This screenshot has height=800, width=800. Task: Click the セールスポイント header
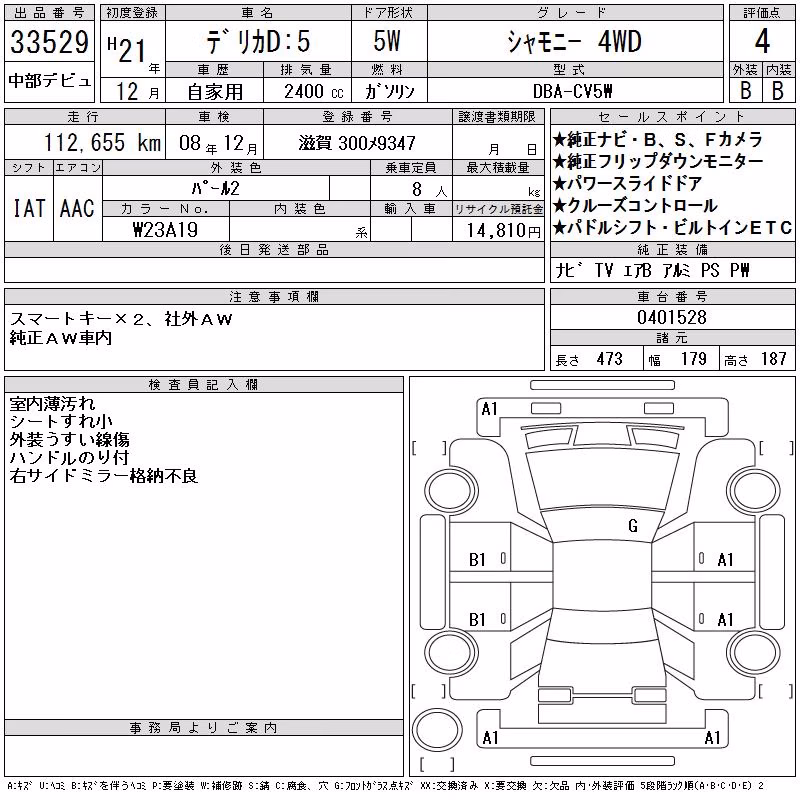(672, 117)
